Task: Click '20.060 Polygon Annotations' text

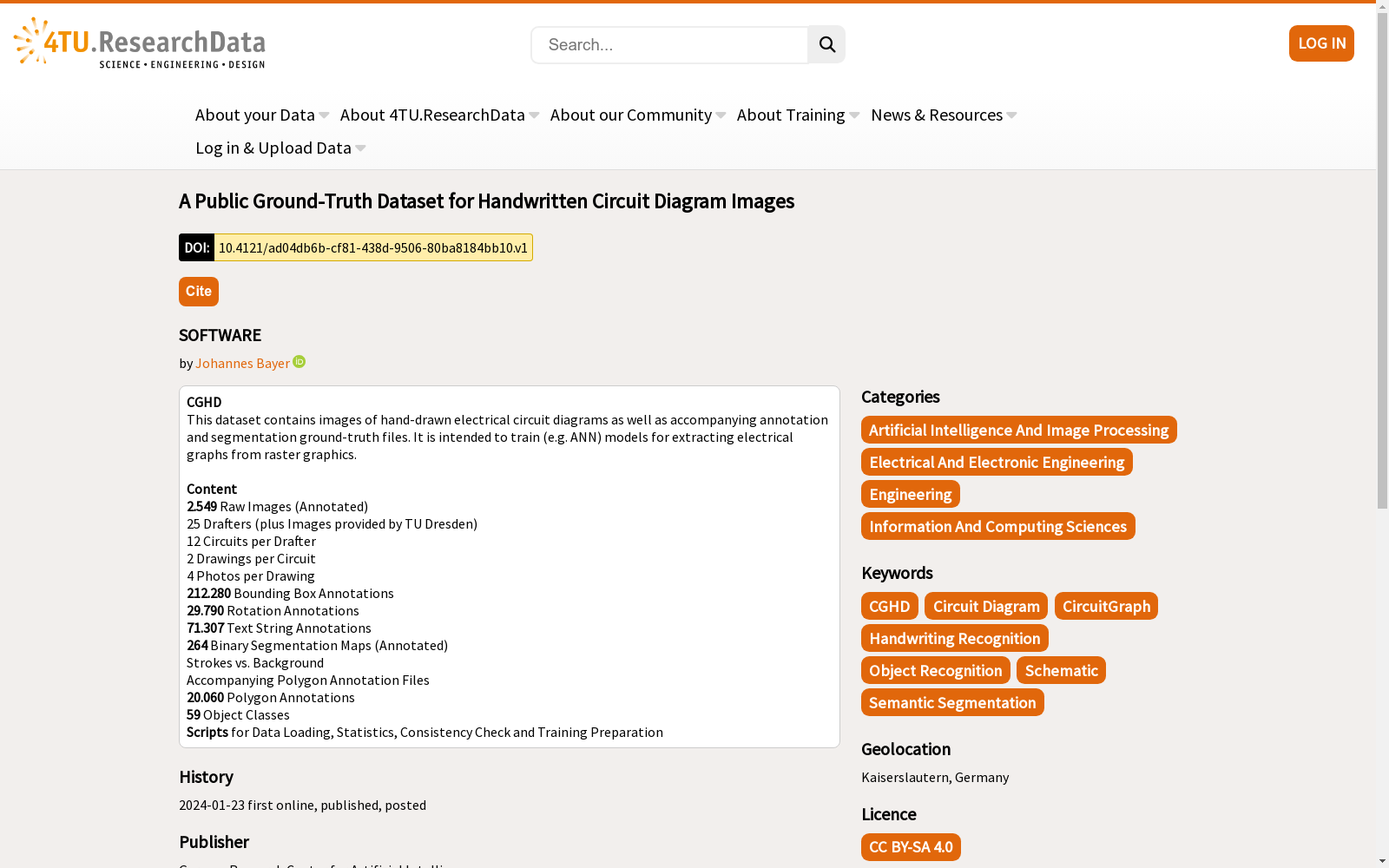Action: tap(271, 697)
